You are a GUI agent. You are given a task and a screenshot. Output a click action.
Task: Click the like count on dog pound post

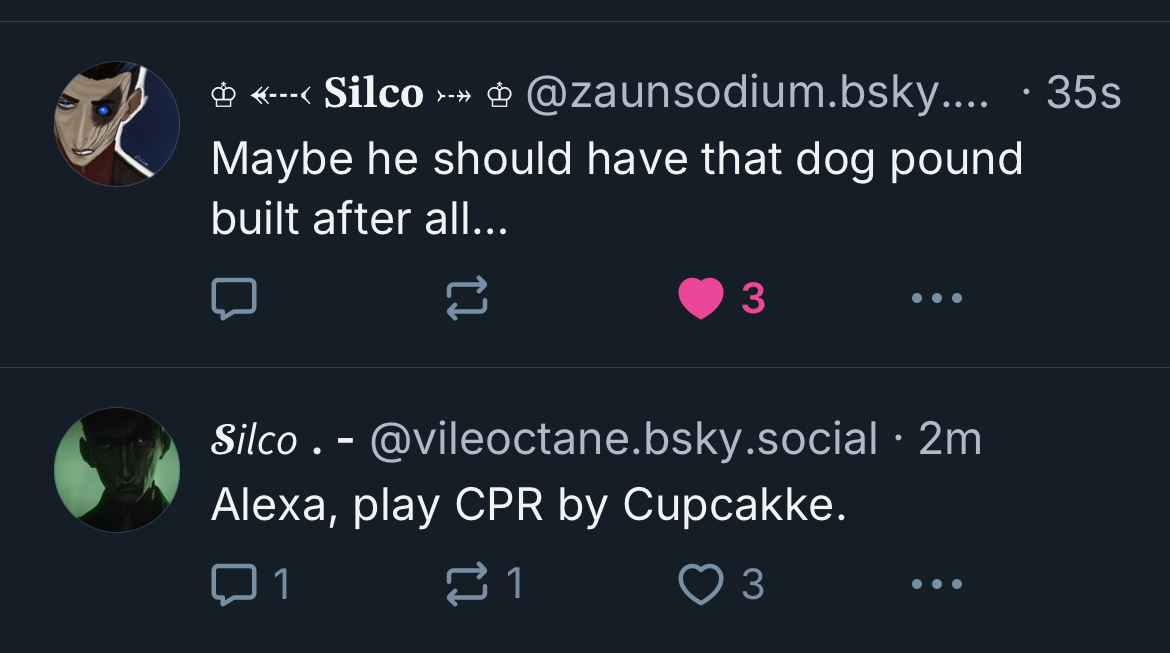click(x=753, y=298)
